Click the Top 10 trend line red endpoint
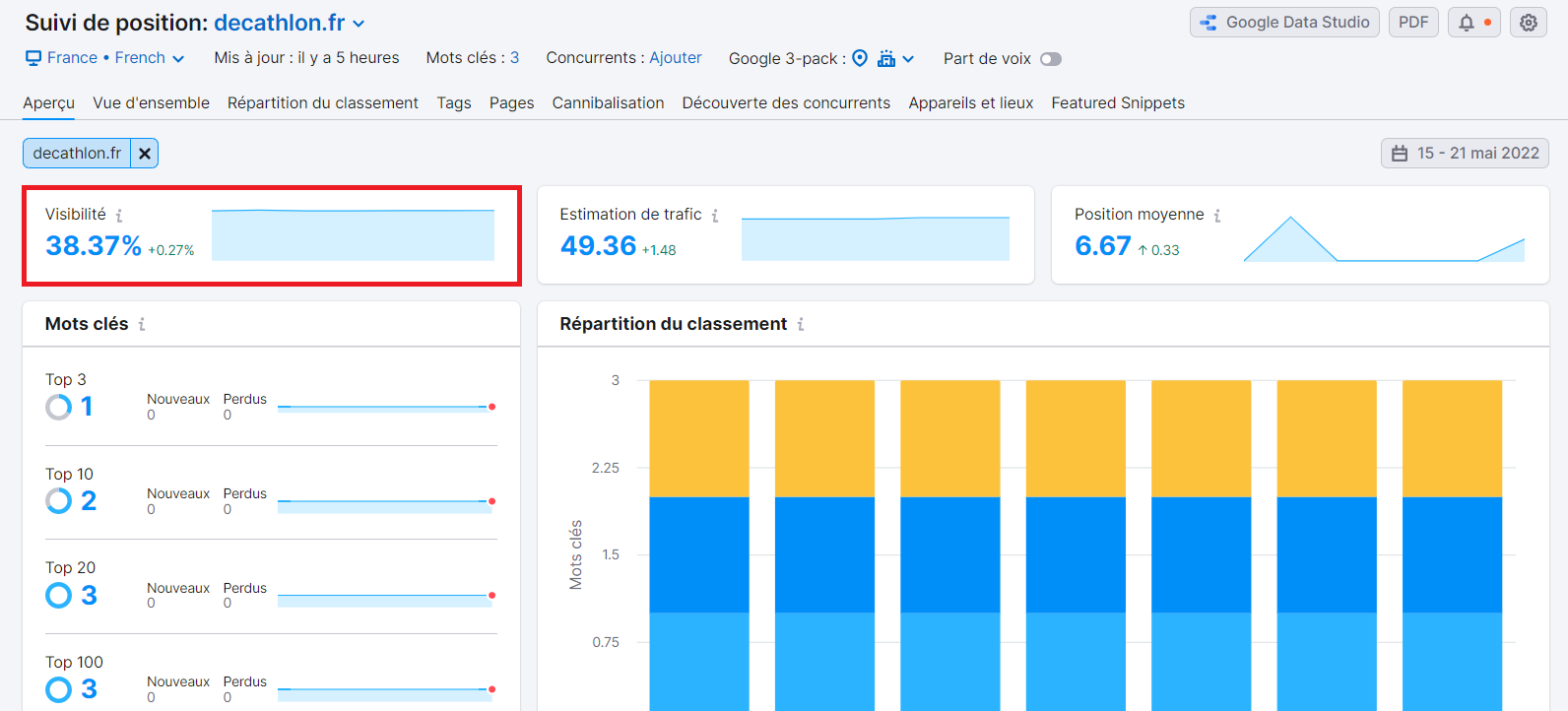The image size is (1568, 711). click(492, 501)
